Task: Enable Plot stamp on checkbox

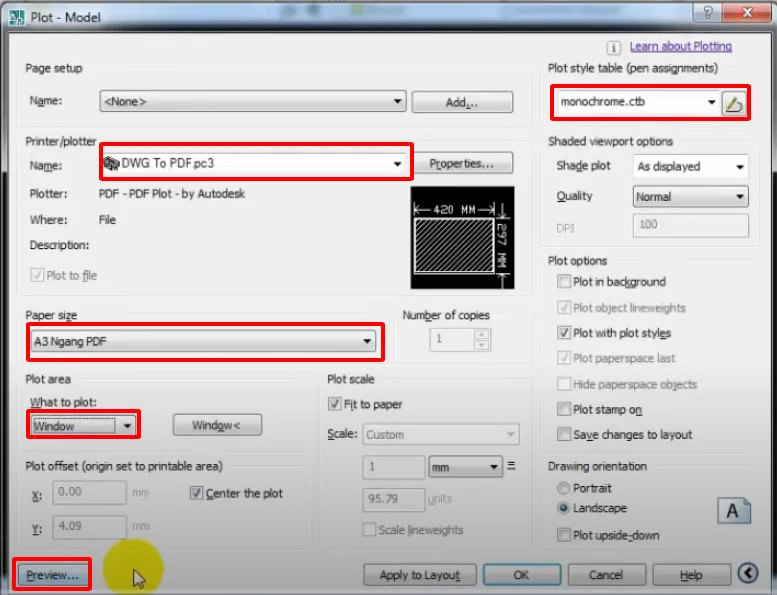Action: pos(563,409)
